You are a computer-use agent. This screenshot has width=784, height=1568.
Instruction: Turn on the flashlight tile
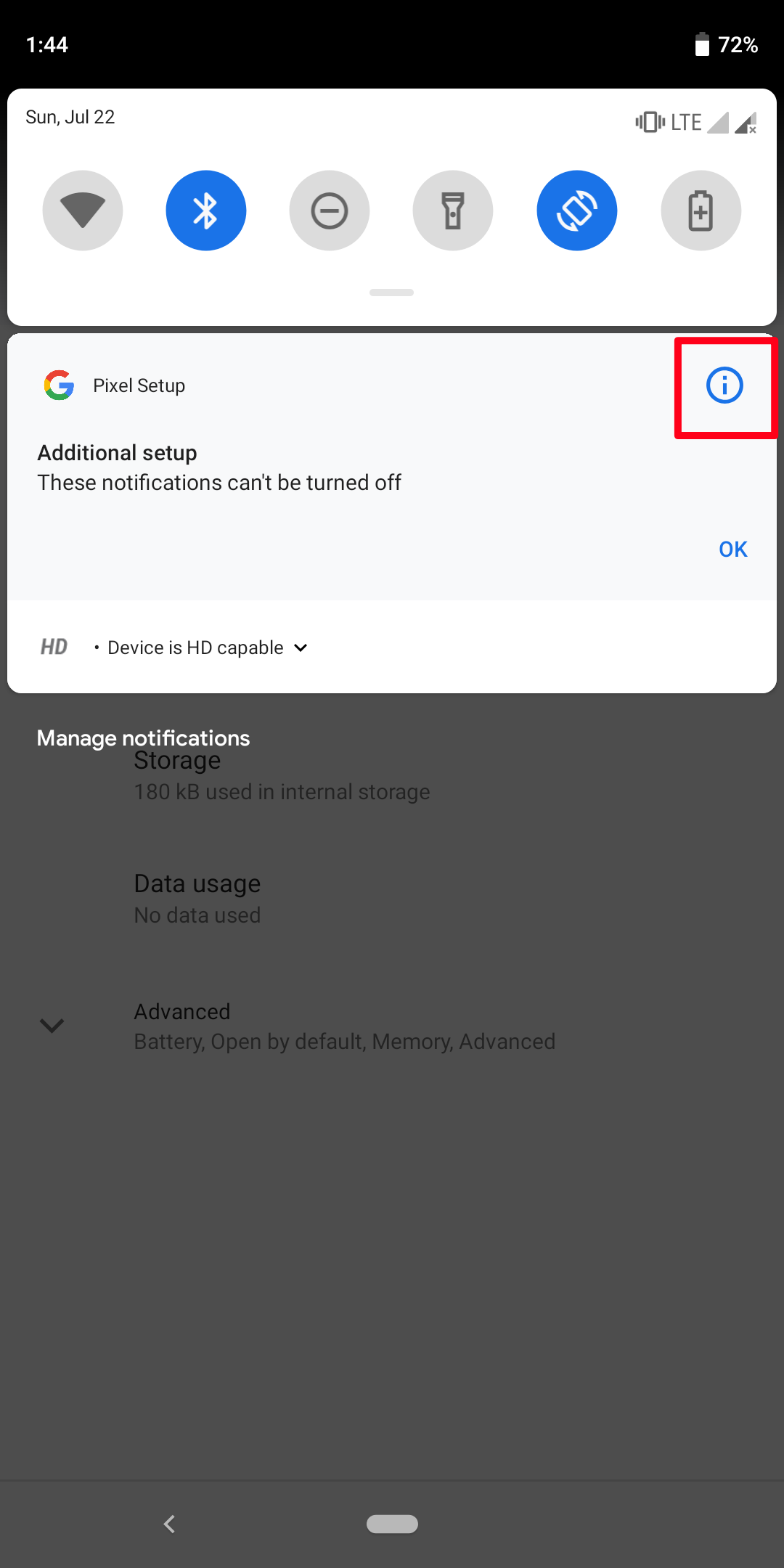(453, 211)
